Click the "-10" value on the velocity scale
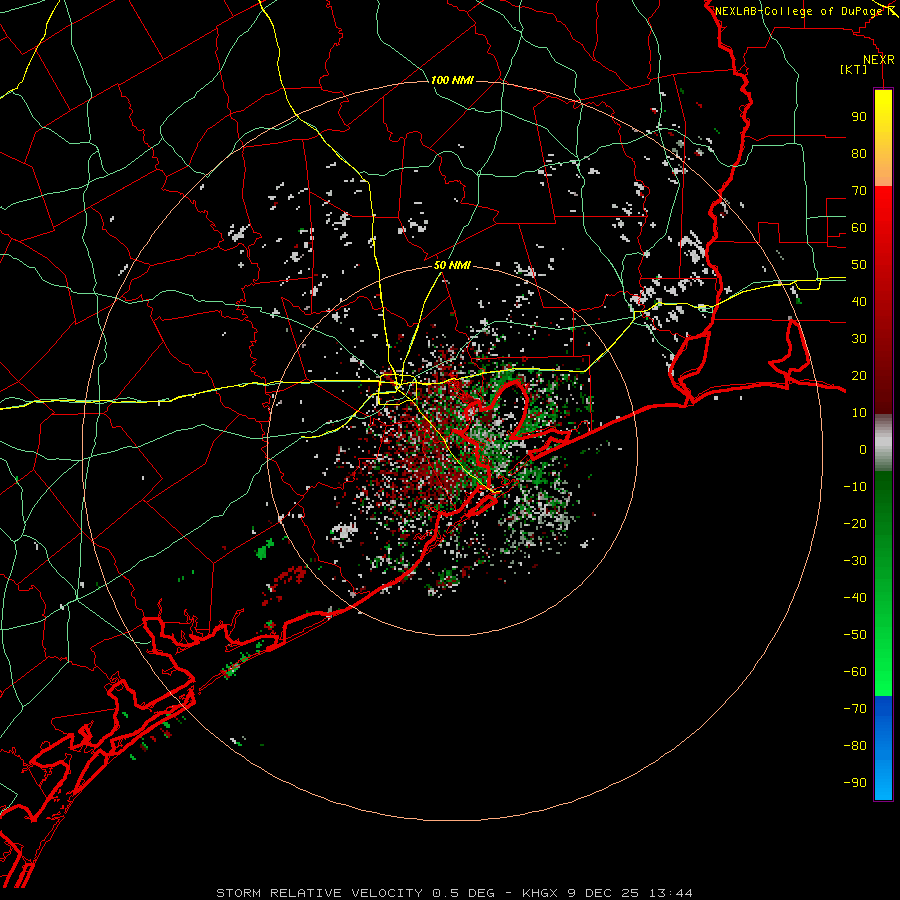 [x=855, y=487]
